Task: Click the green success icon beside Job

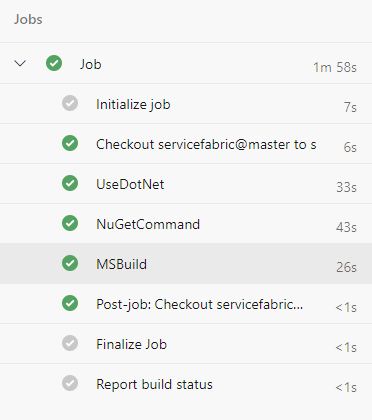Action: point(54,63)
